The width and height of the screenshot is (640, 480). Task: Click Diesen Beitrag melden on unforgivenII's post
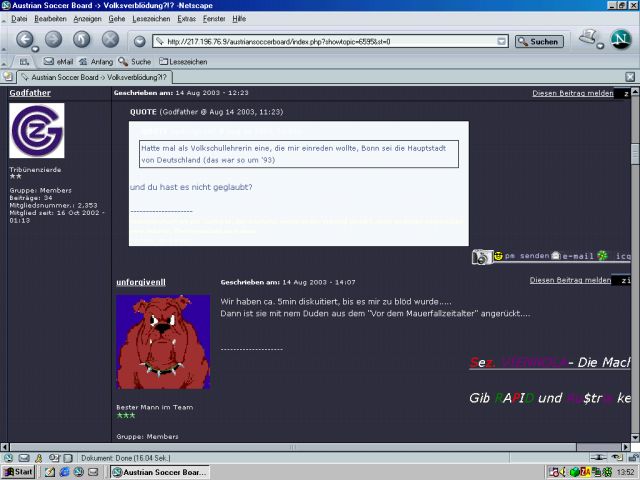pos(570,280)
